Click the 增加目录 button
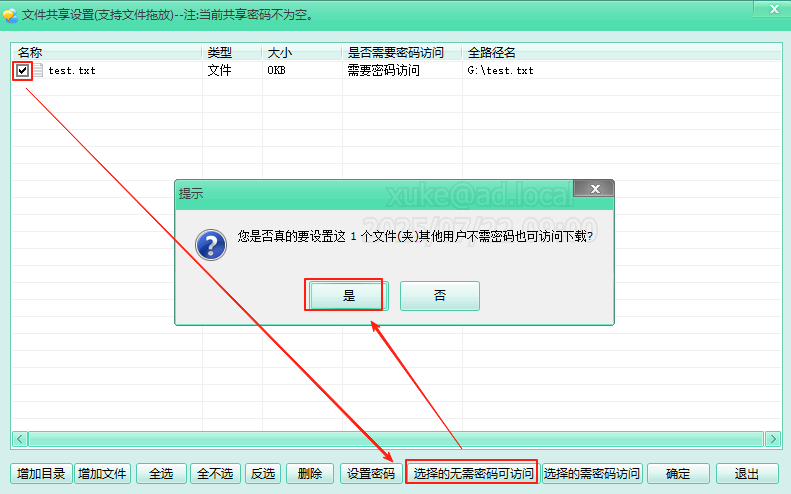This screenshot has height=494, width=791. pos(41,474)
